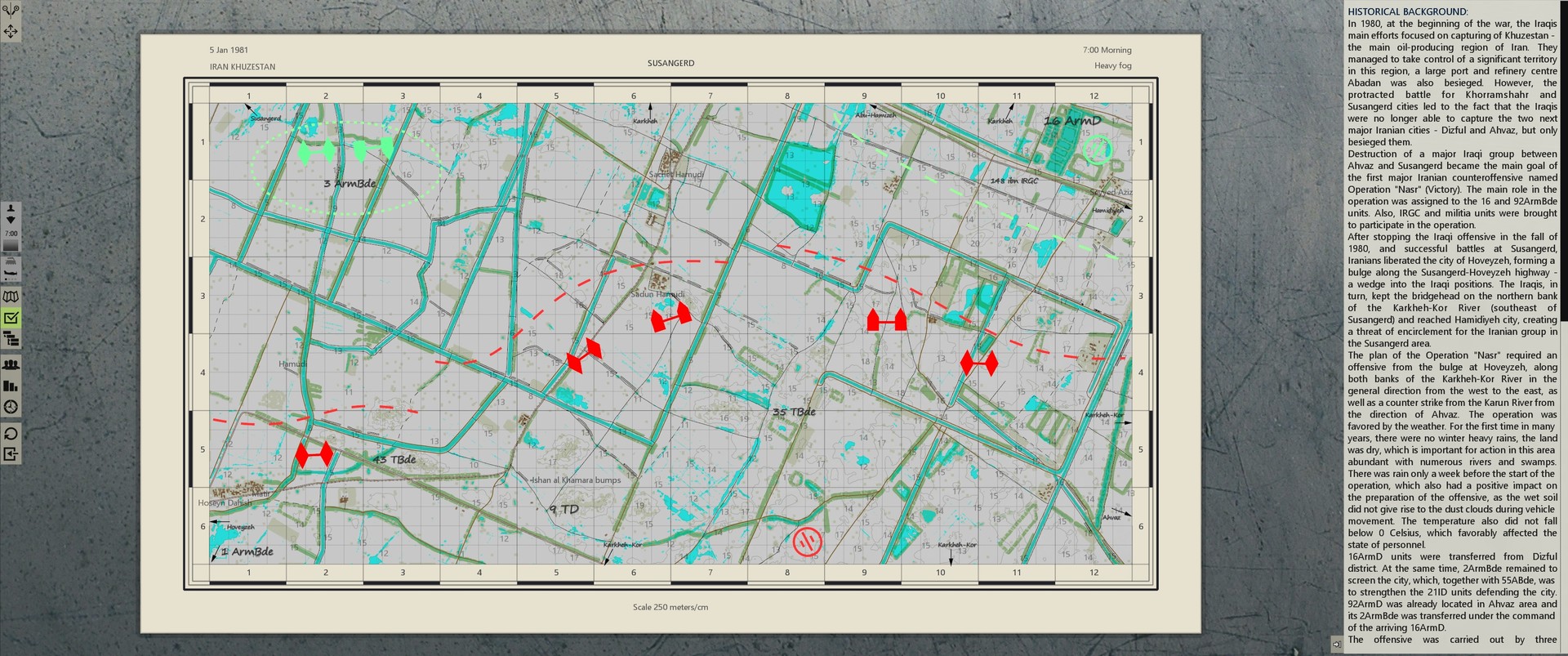Open the clock time settings icon
The width and height of the screenshot is (1568, 656).
point(11,407)
